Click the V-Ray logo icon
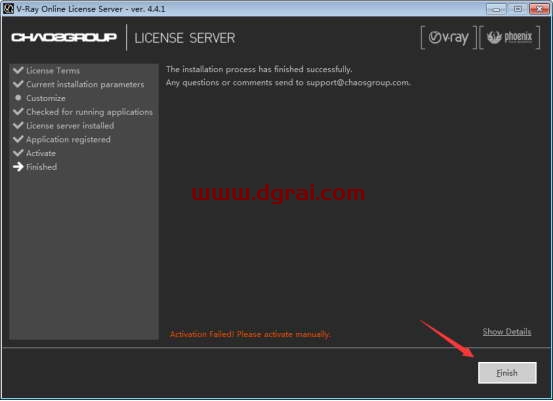This screenshot has width=553, height=401. tap(448, 37)
